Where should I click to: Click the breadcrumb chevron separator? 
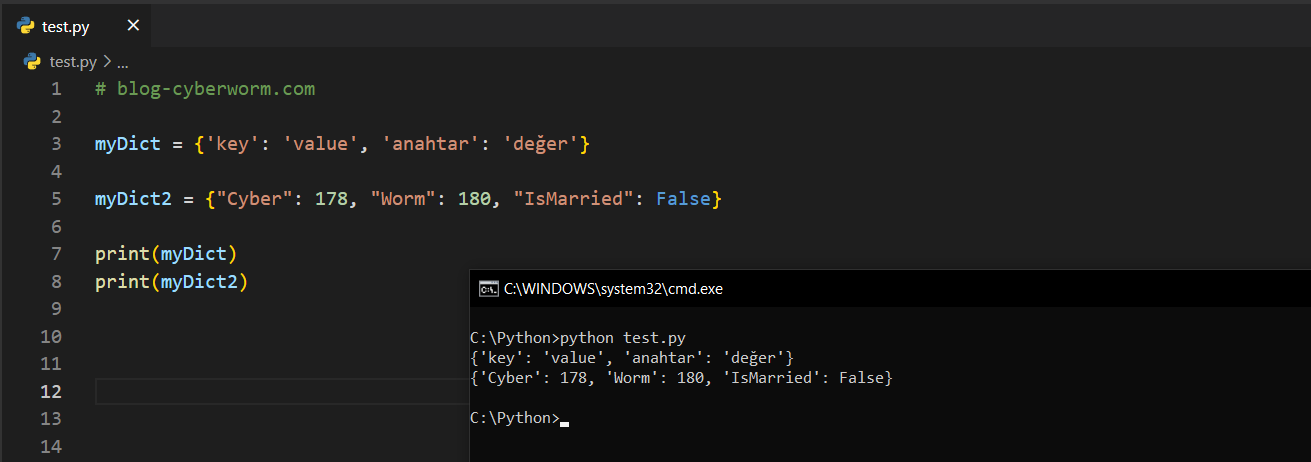107,62
